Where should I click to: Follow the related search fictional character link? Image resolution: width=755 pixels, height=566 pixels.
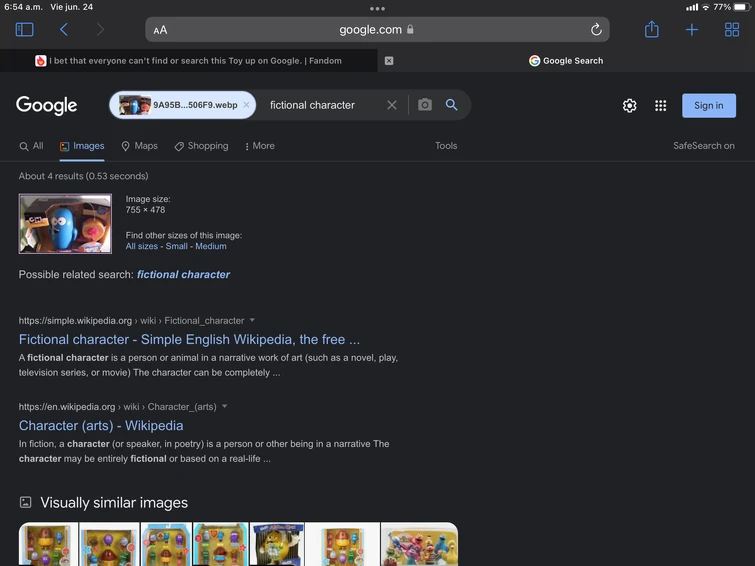pyautogui.click(x=183, y=275)
